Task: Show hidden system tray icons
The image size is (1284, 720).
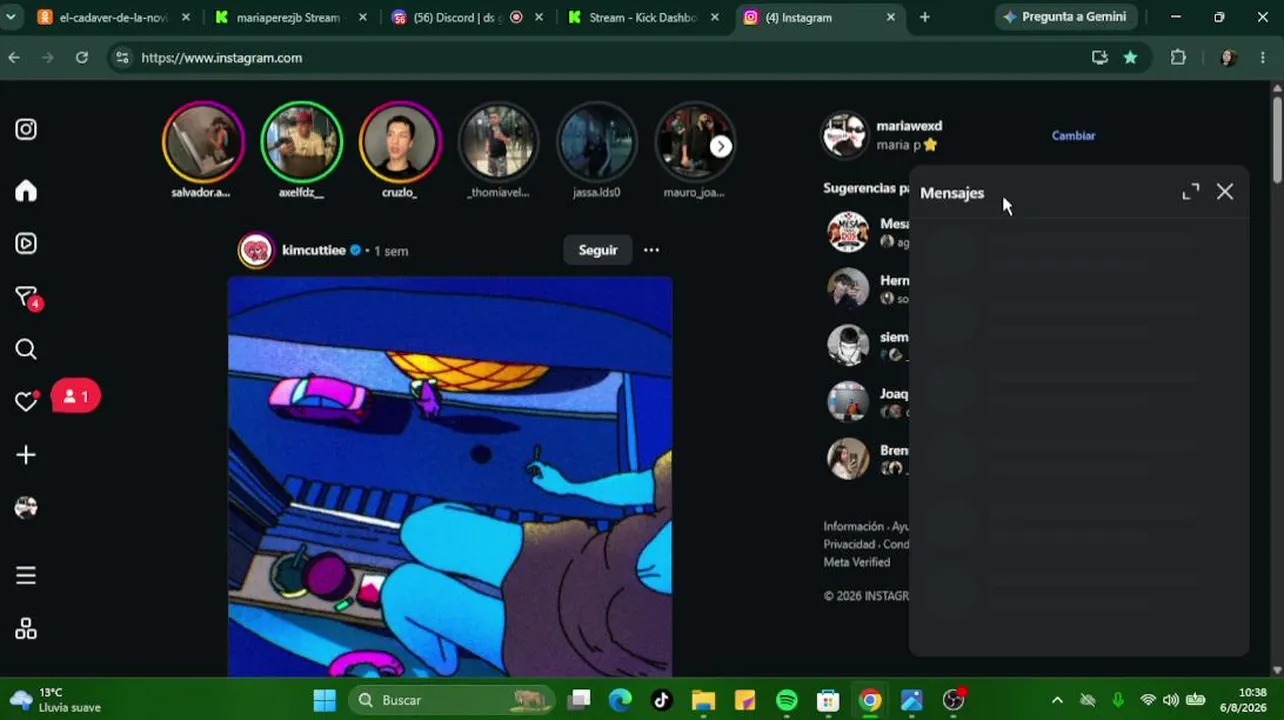Action: [x=1057, y=700]
